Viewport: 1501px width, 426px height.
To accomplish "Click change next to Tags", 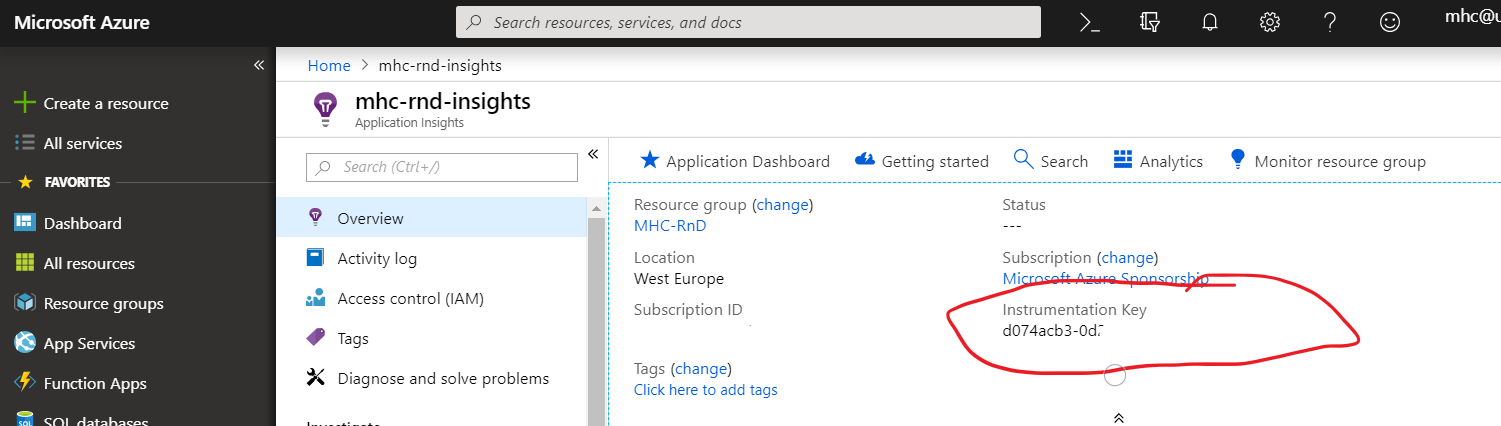I will (701, 368).
